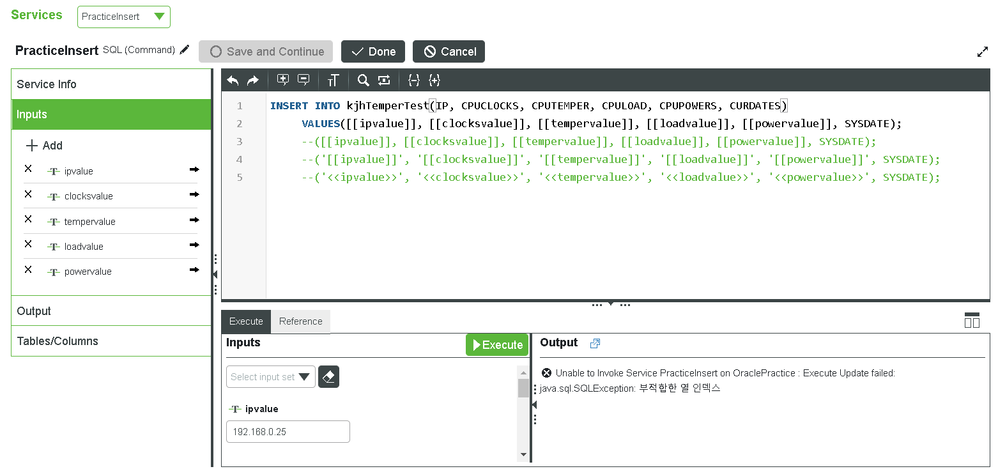The image size is (998, 469).
Task: Click the execute inputs scrollbar up arrow
Action: (524, 374)
